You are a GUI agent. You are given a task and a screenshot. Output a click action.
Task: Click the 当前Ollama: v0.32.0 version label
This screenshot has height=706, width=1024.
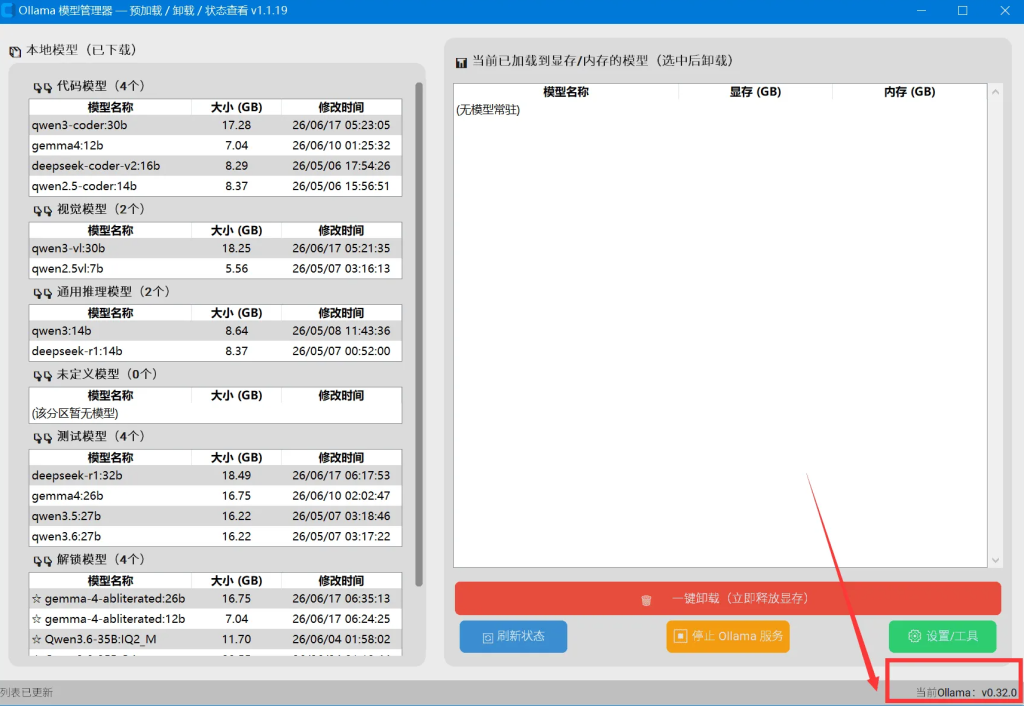[966, 692]
